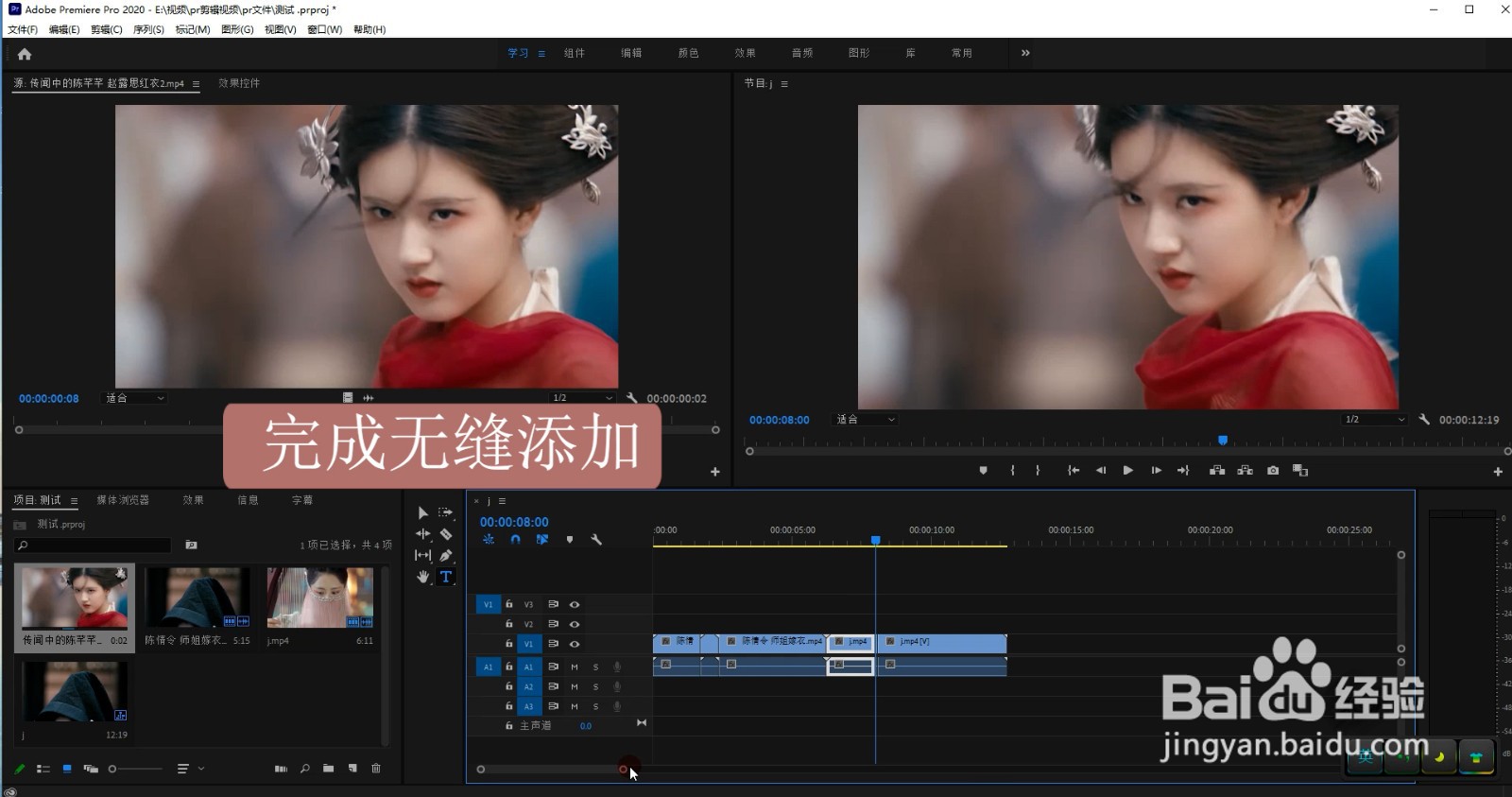This screenshot has width=1512, height=797.
Task: Click Program Monitor Extract button
Action: coord(1246,470)
